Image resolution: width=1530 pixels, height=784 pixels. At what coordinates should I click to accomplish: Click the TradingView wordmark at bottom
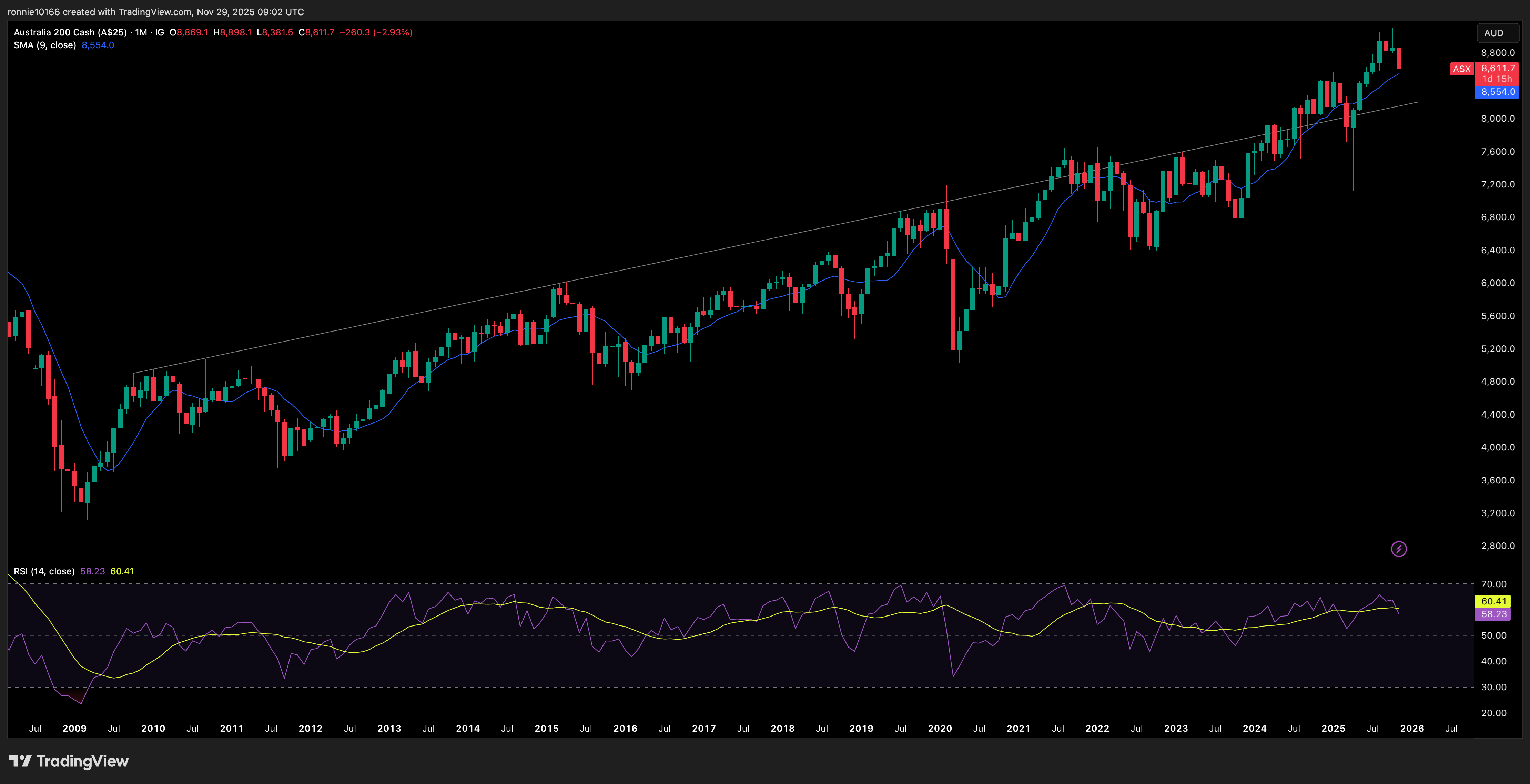[x=82, y=761]
